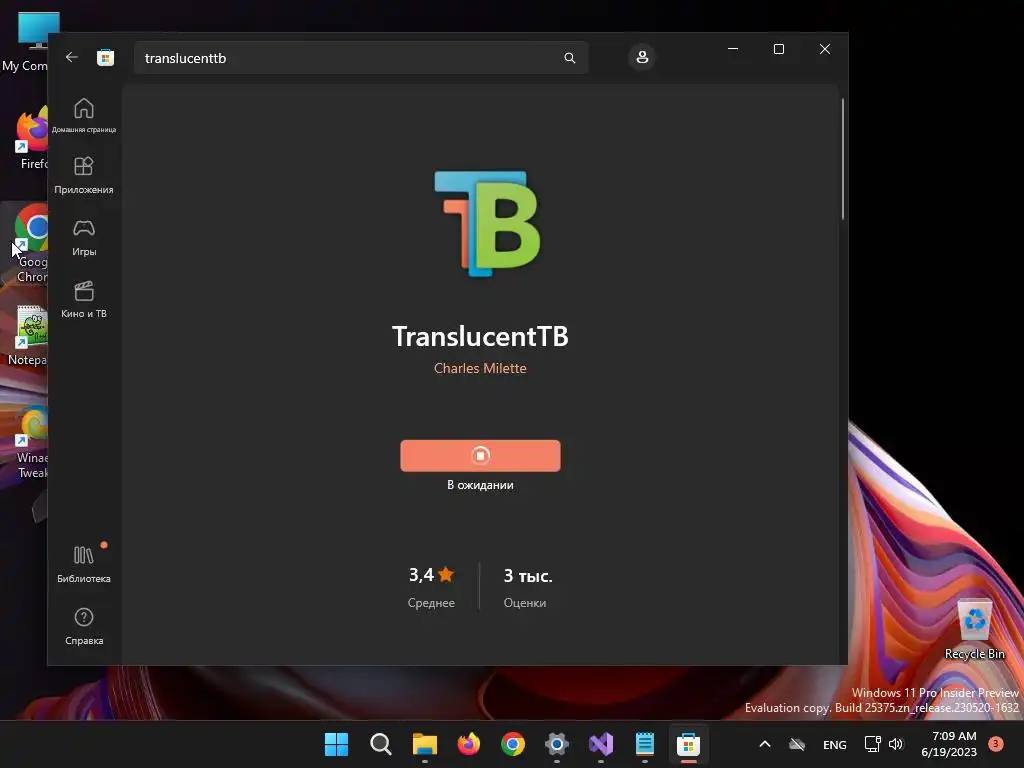Open the network tray icon
The image size is (1024, 768).
(x=872, y=744)
